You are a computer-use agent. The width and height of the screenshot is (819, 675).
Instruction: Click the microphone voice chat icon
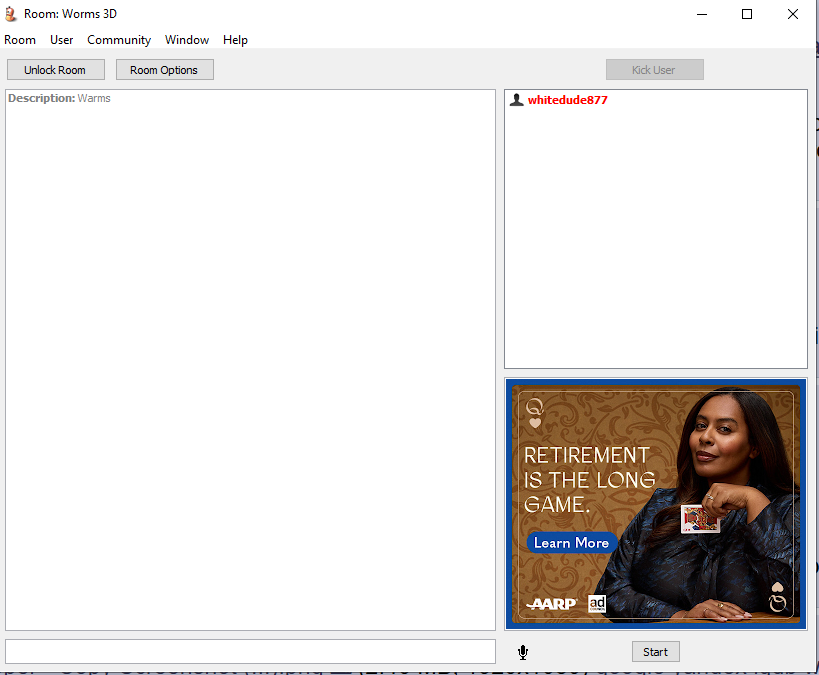pyautogui.click(x=523, y=652)
